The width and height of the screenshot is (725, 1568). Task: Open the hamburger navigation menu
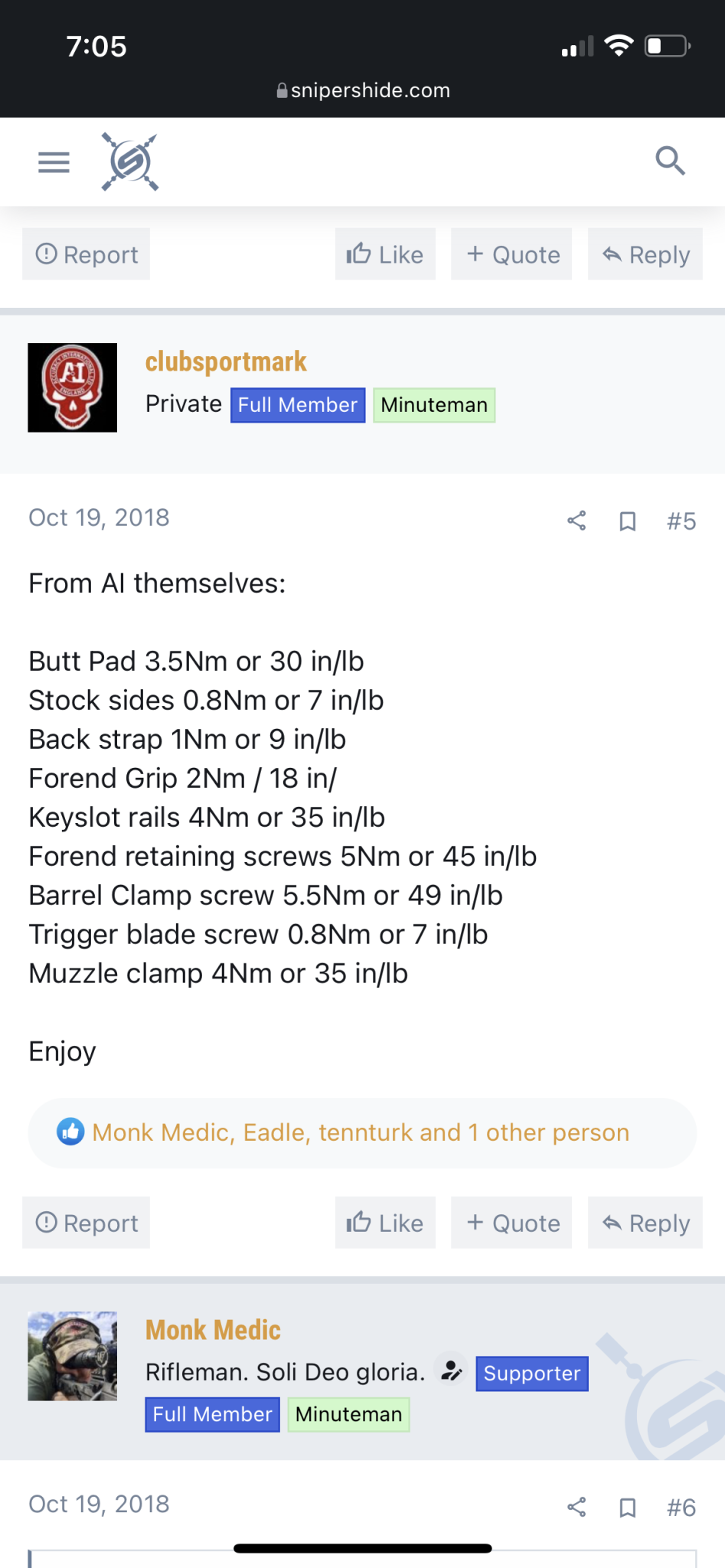[x=54, y=162]
